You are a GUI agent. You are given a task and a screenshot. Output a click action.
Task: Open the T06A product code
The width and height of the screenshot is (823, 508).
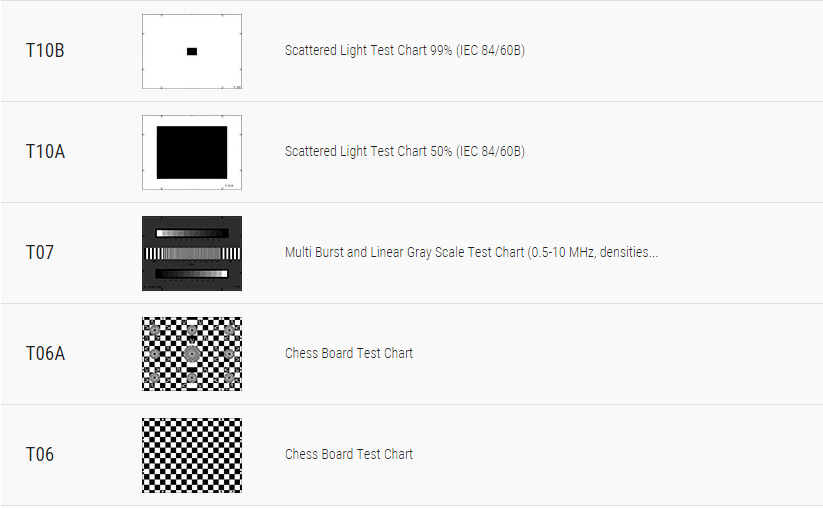click(45, 354)
